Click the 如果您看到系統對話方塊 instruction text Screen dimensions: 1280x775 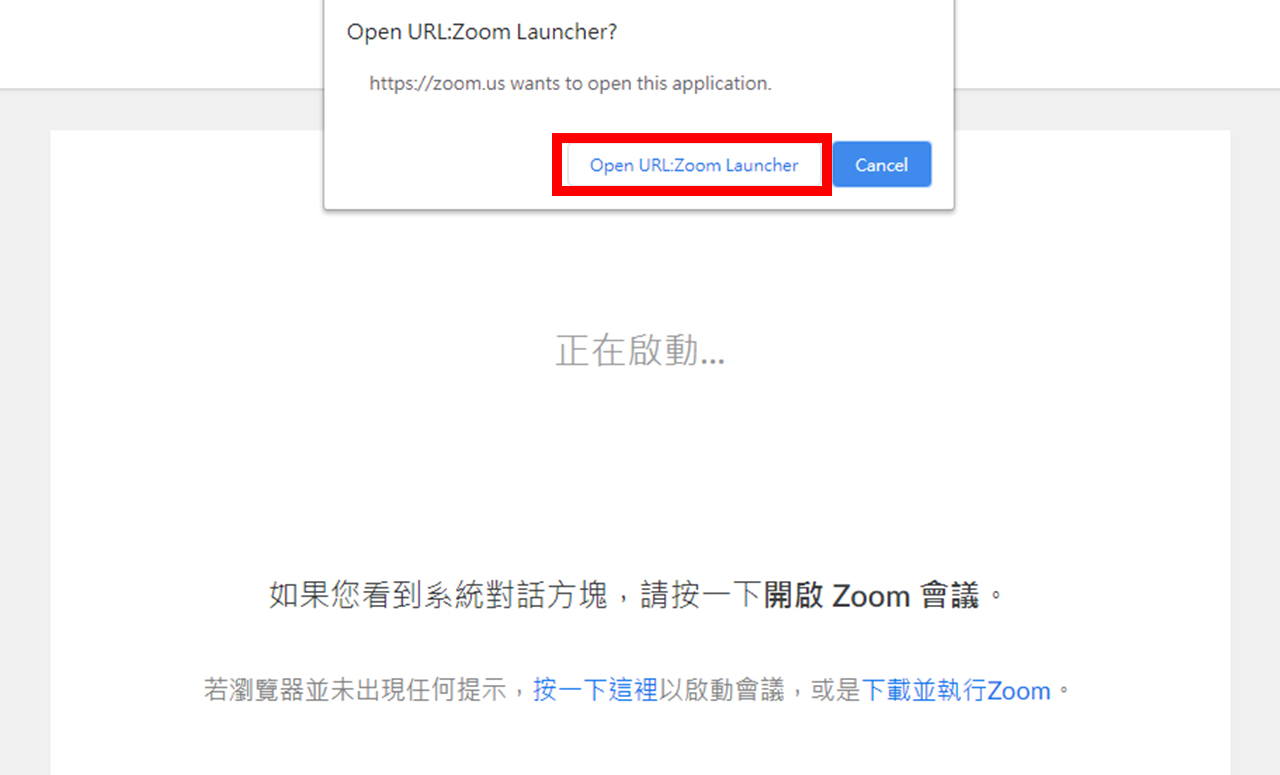(438, 596)
